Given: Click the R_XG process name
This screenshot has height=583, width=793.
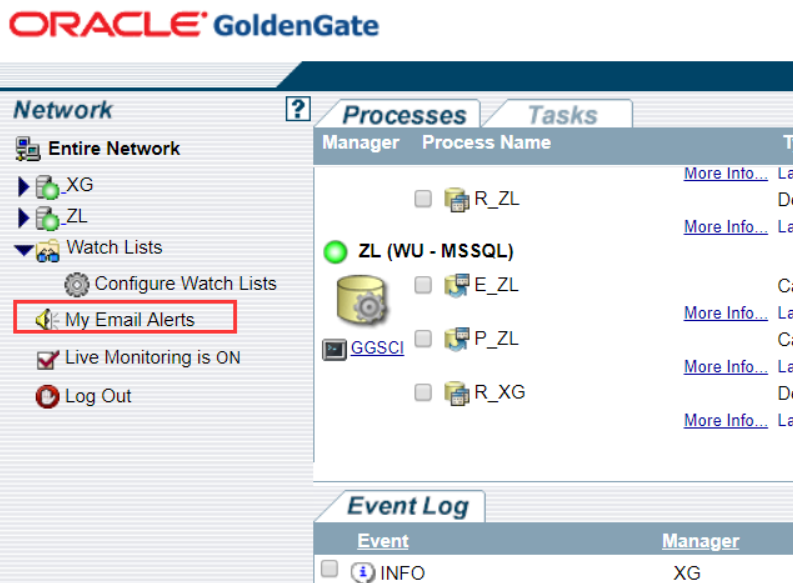Looking at the screenshot, I should point(500,392).
